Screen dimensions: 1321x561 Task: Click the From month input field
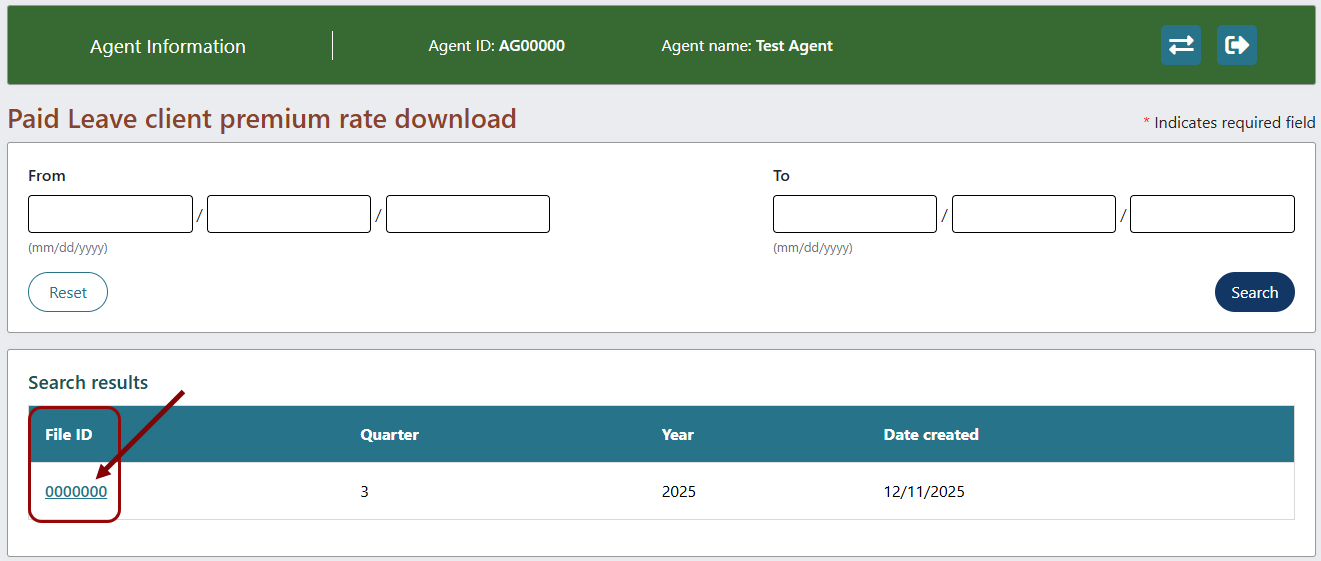(x=110, y=214)
